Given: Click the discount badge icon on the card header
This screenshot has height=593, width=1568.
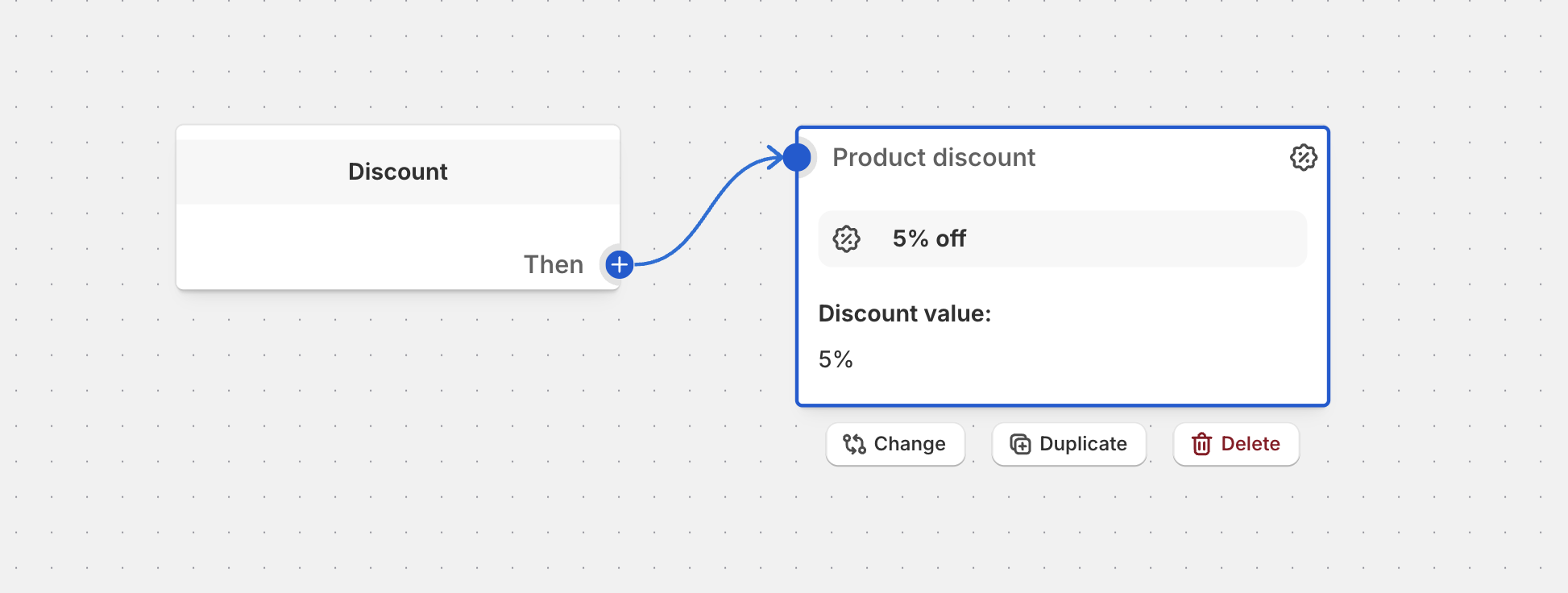Looking at the screenshot, I should tap(1304, 157).
